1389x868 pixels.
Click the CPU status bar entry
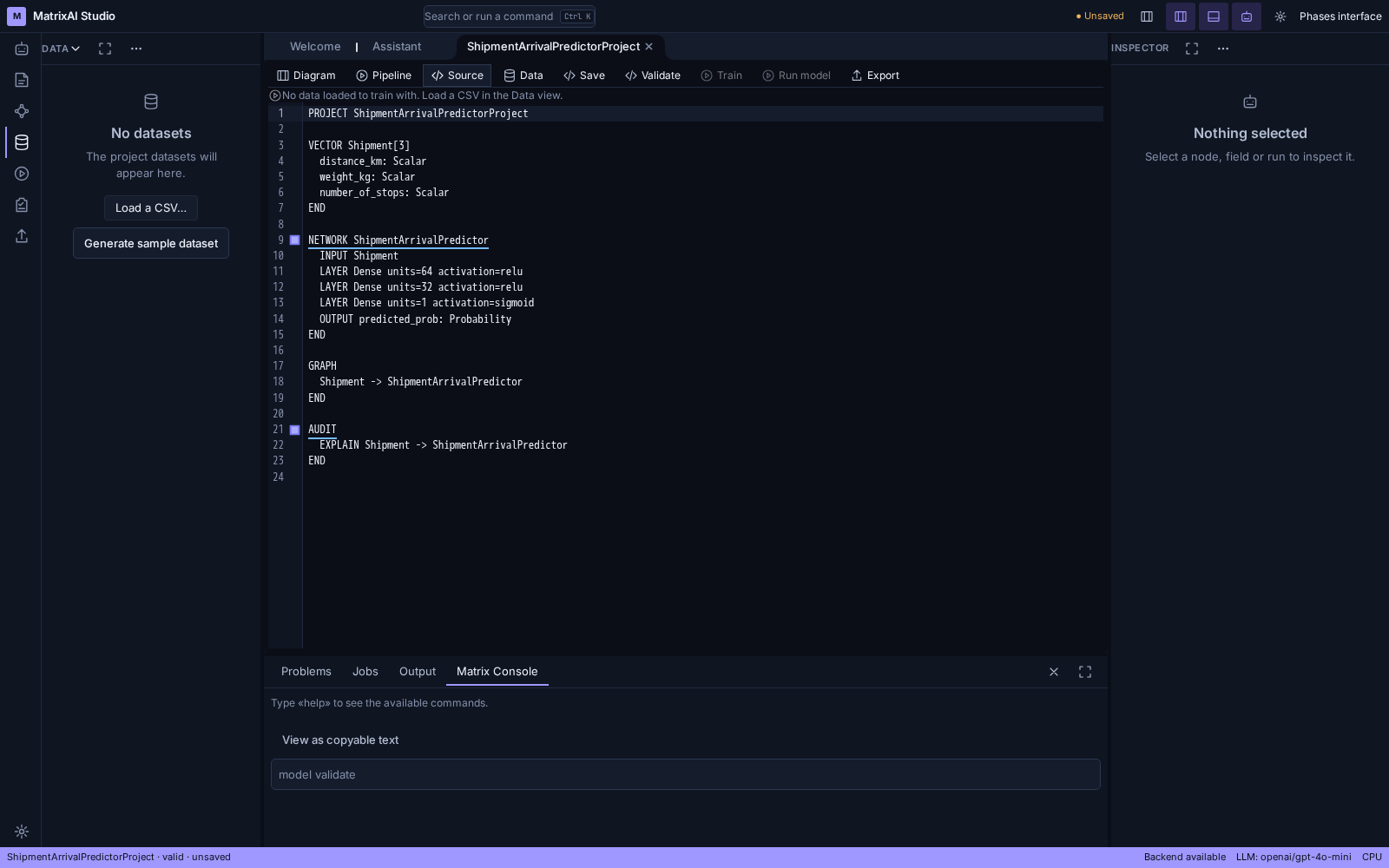coord(1372,858)
